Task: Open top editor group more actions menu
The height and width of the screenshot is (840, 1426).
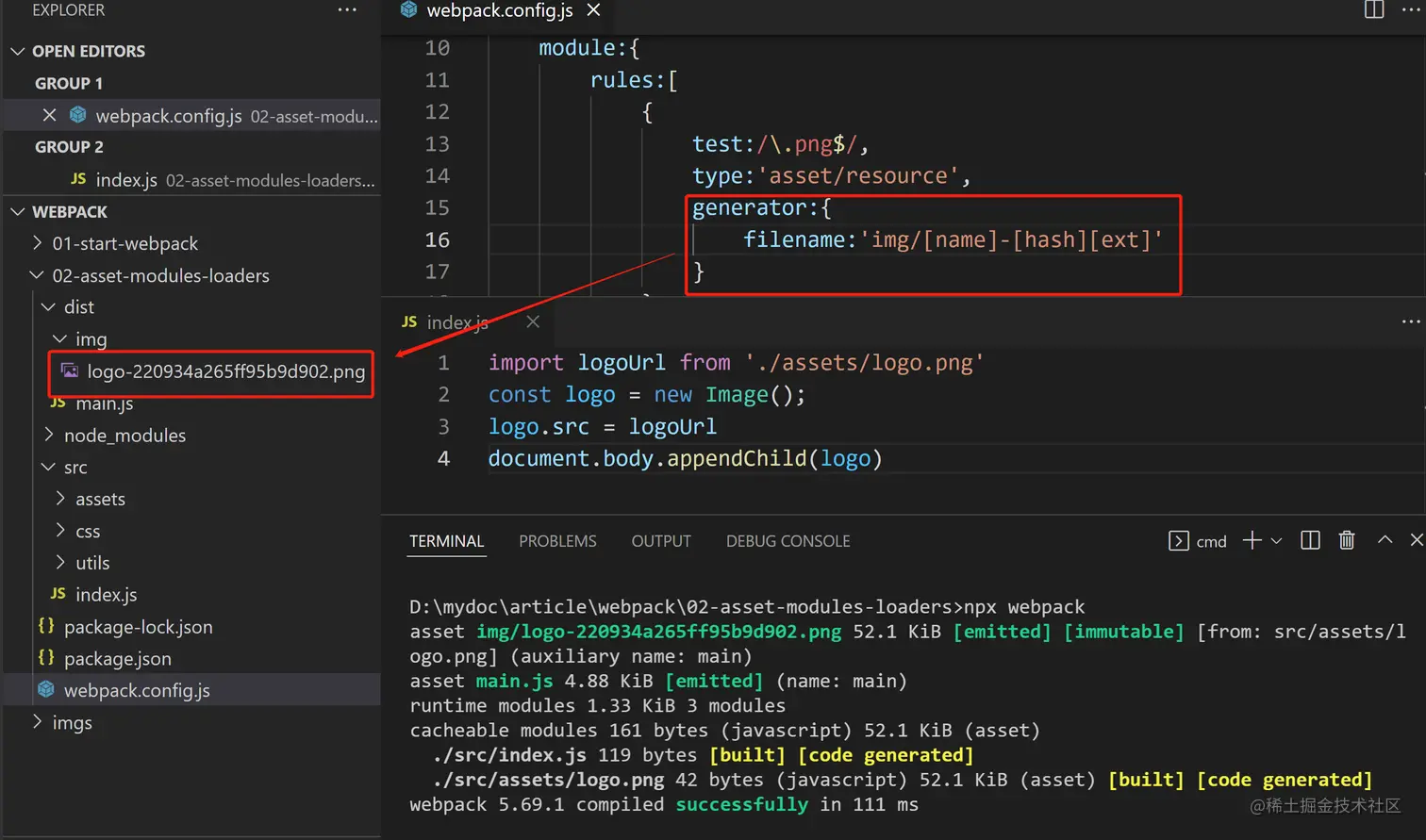Action: [x=1411, y=9]
